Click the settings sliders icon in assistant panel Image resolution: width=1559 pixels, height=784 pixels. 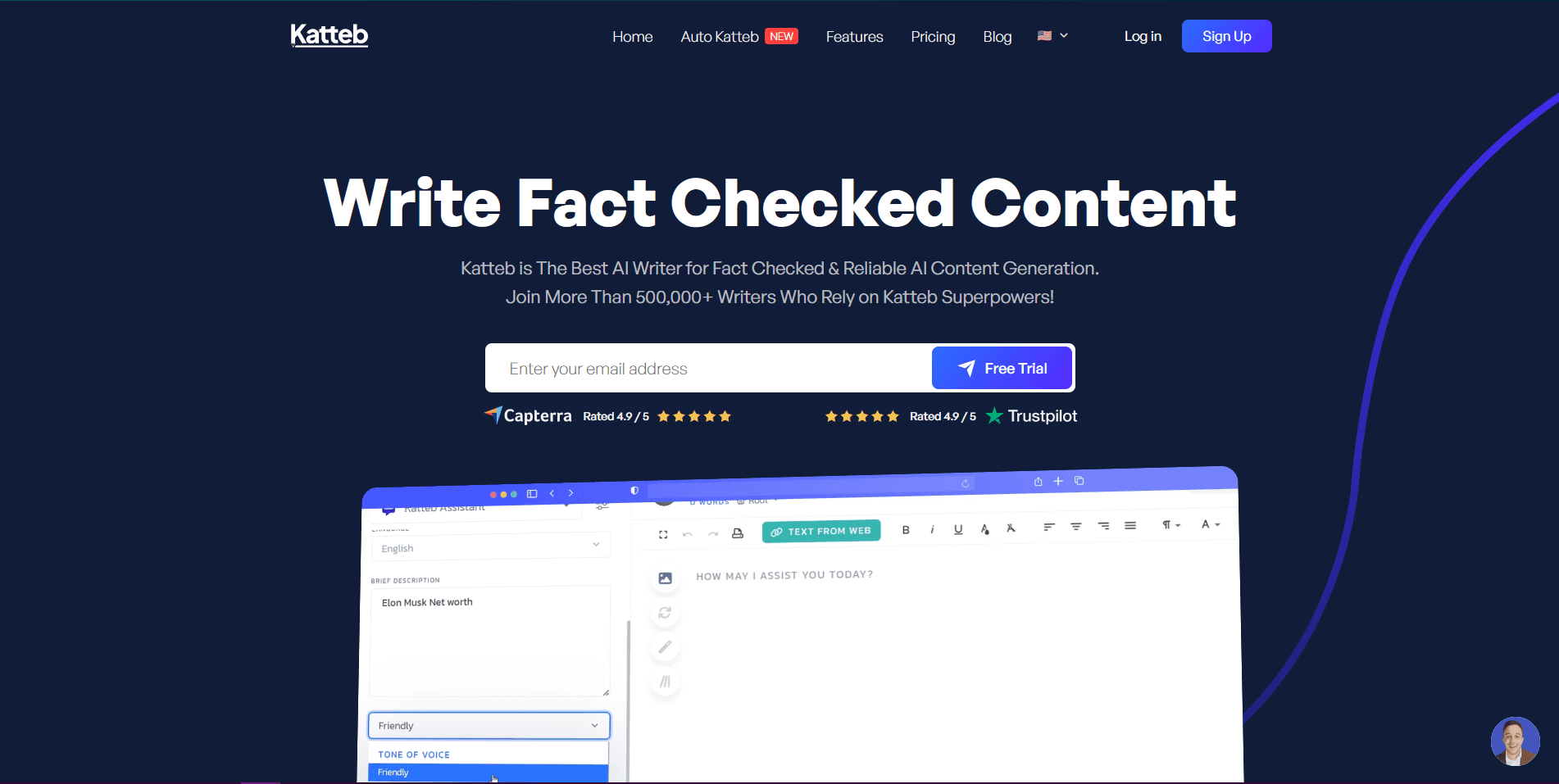(602, 505)
